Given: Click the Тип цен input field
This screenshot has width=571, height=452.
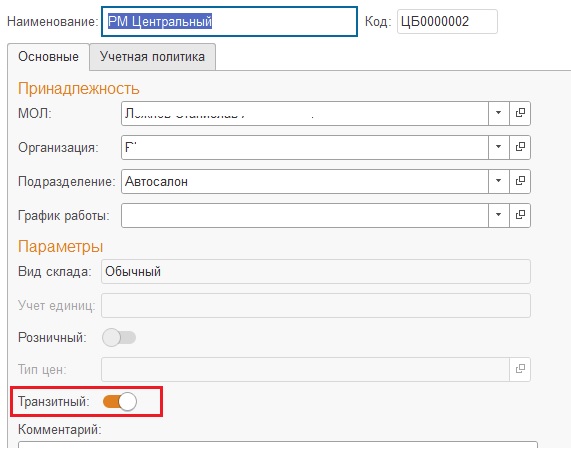Looking at the screenshot, I should click(x=305, y=369).
